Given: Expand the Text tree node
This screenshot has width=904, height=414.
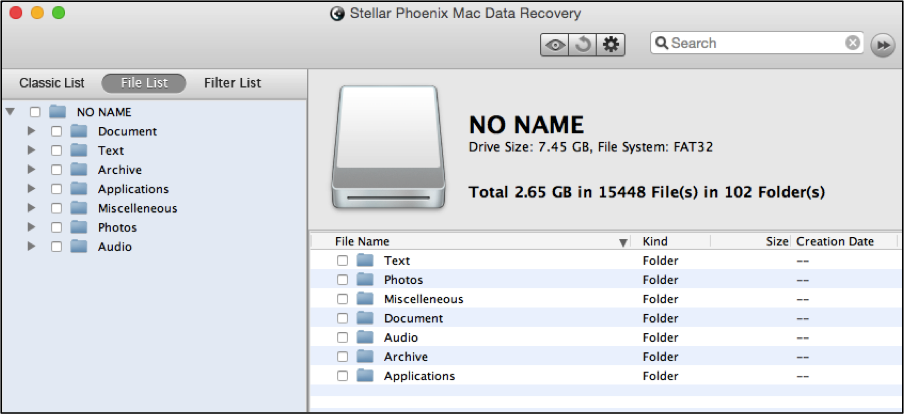Looking at the screenshot, I should coord(31,150).
